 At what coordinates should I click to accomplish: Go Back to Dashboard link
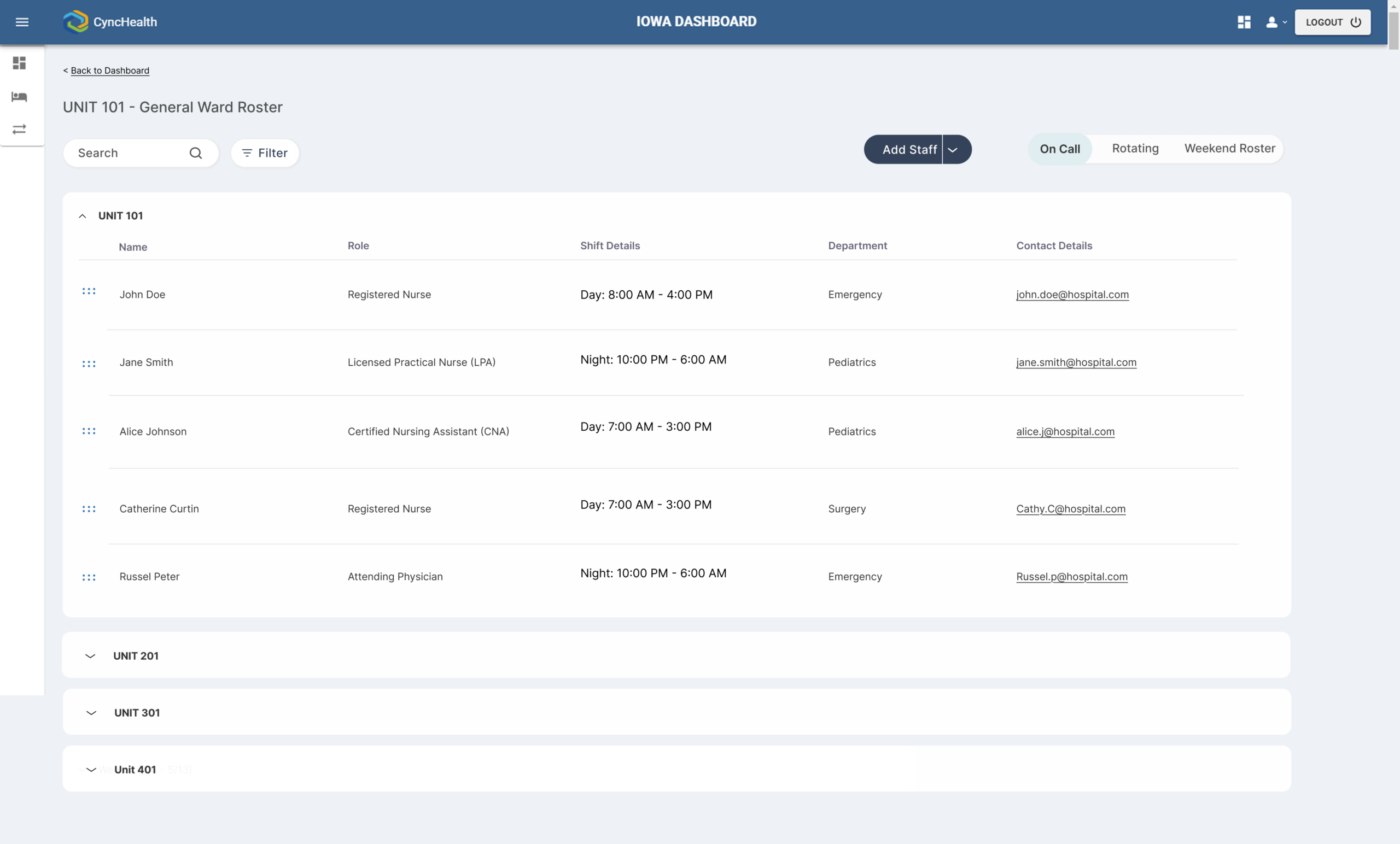pos(110,71)
